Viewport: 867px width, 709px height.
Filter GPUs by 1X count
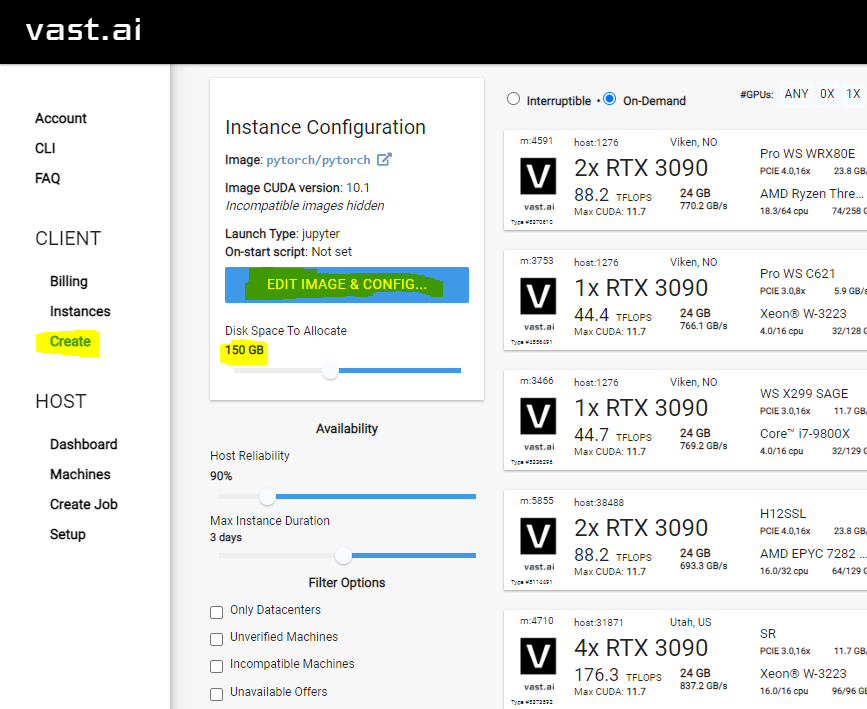853,94
